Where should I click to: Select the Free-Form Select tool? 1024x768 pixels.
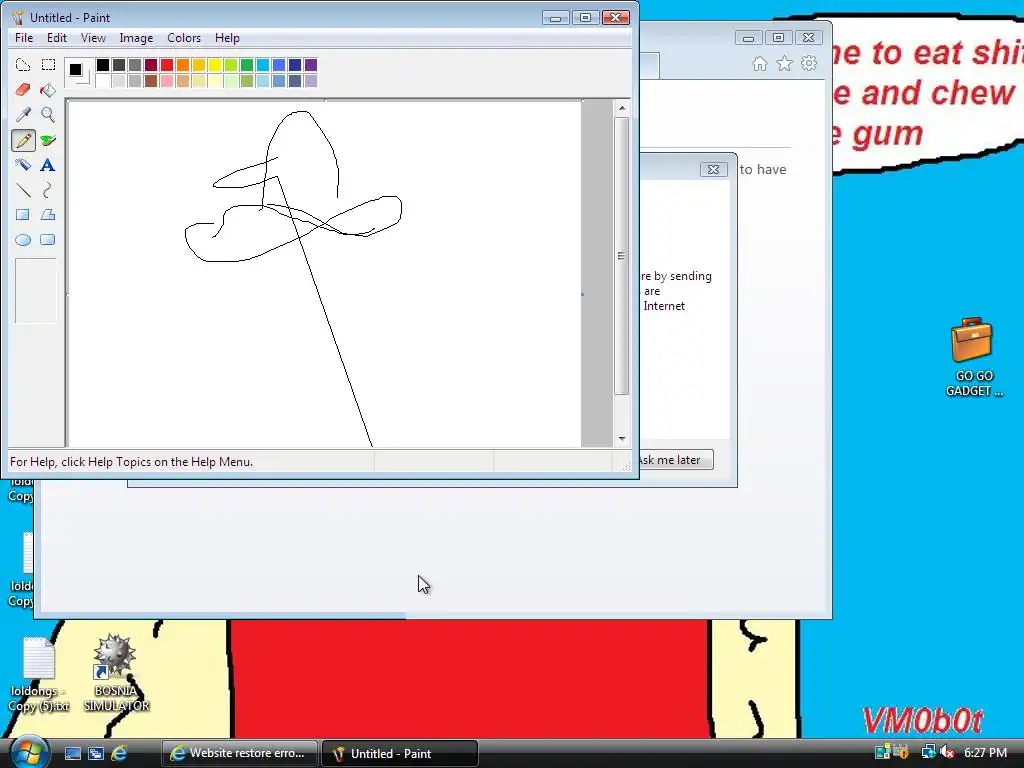(23, 65)
